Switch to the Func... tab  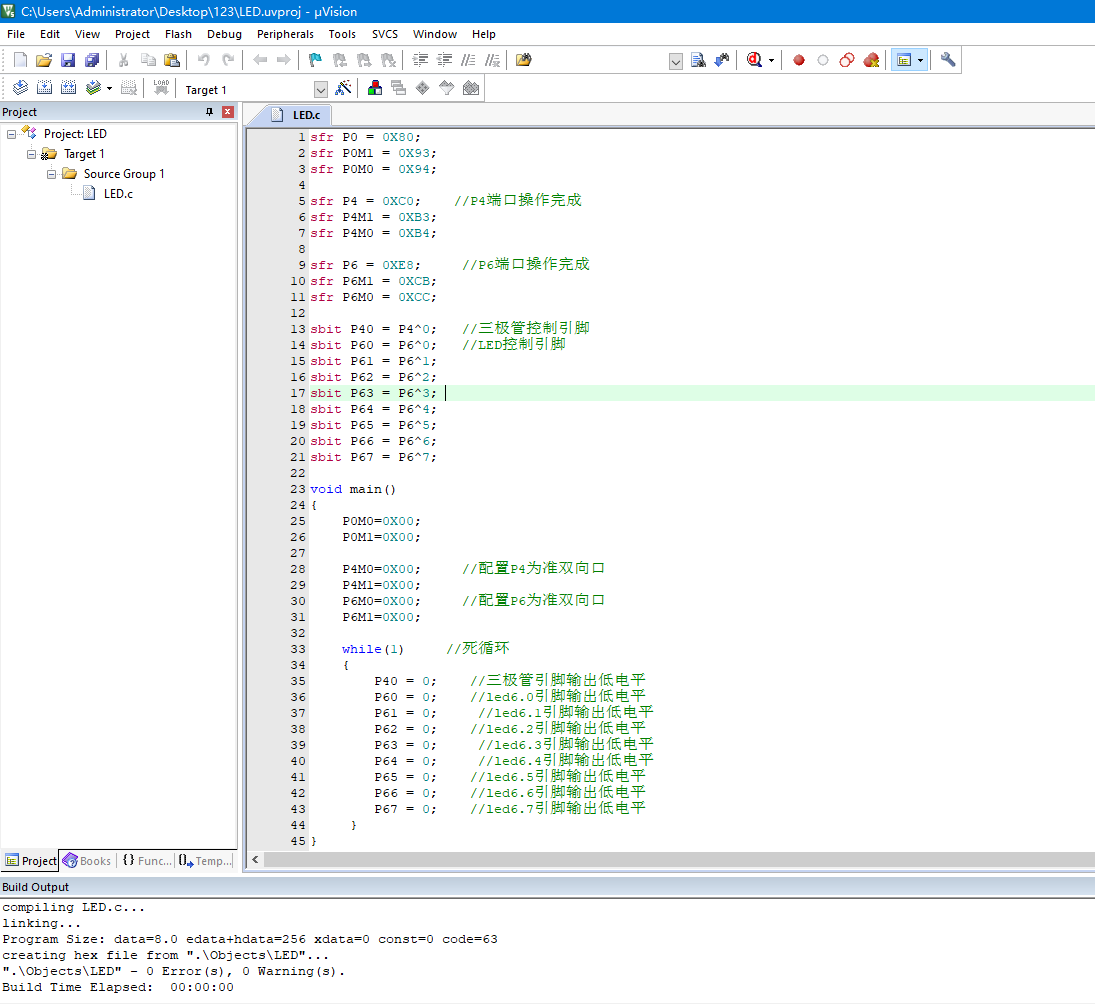(x=147, y=861)
